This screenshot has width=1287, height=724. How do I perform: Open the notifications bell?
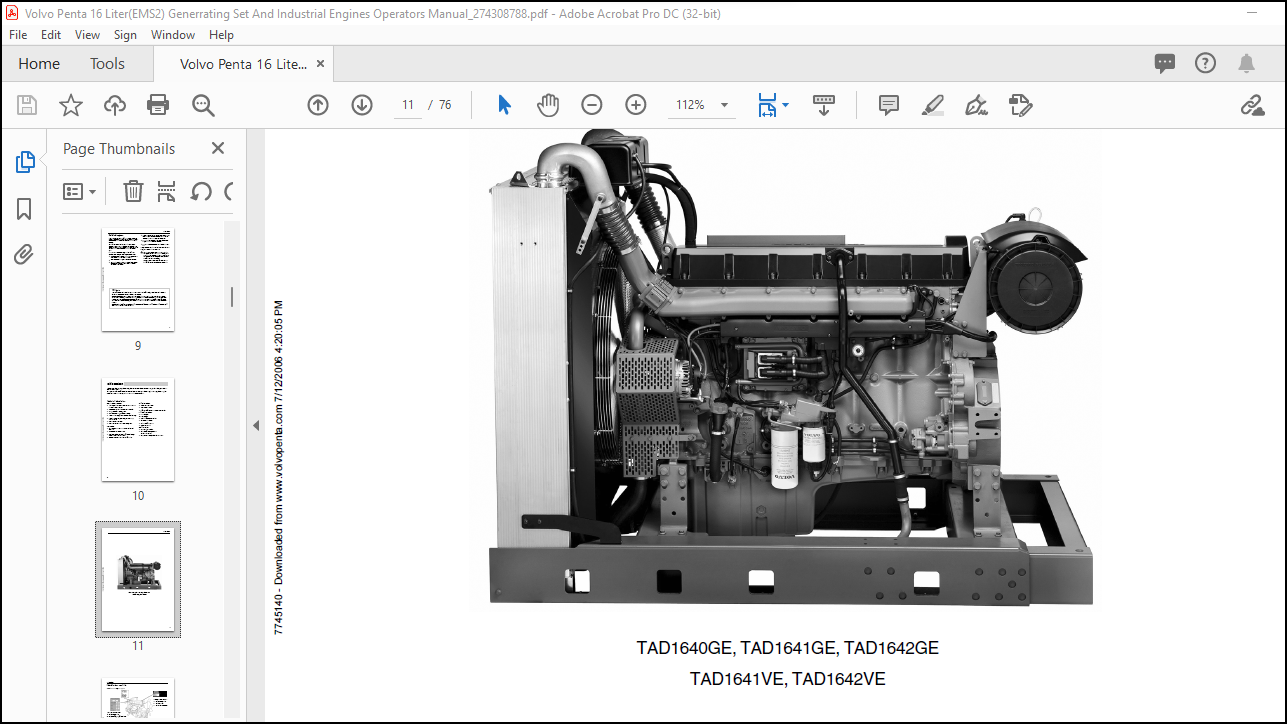point(1246,63)
